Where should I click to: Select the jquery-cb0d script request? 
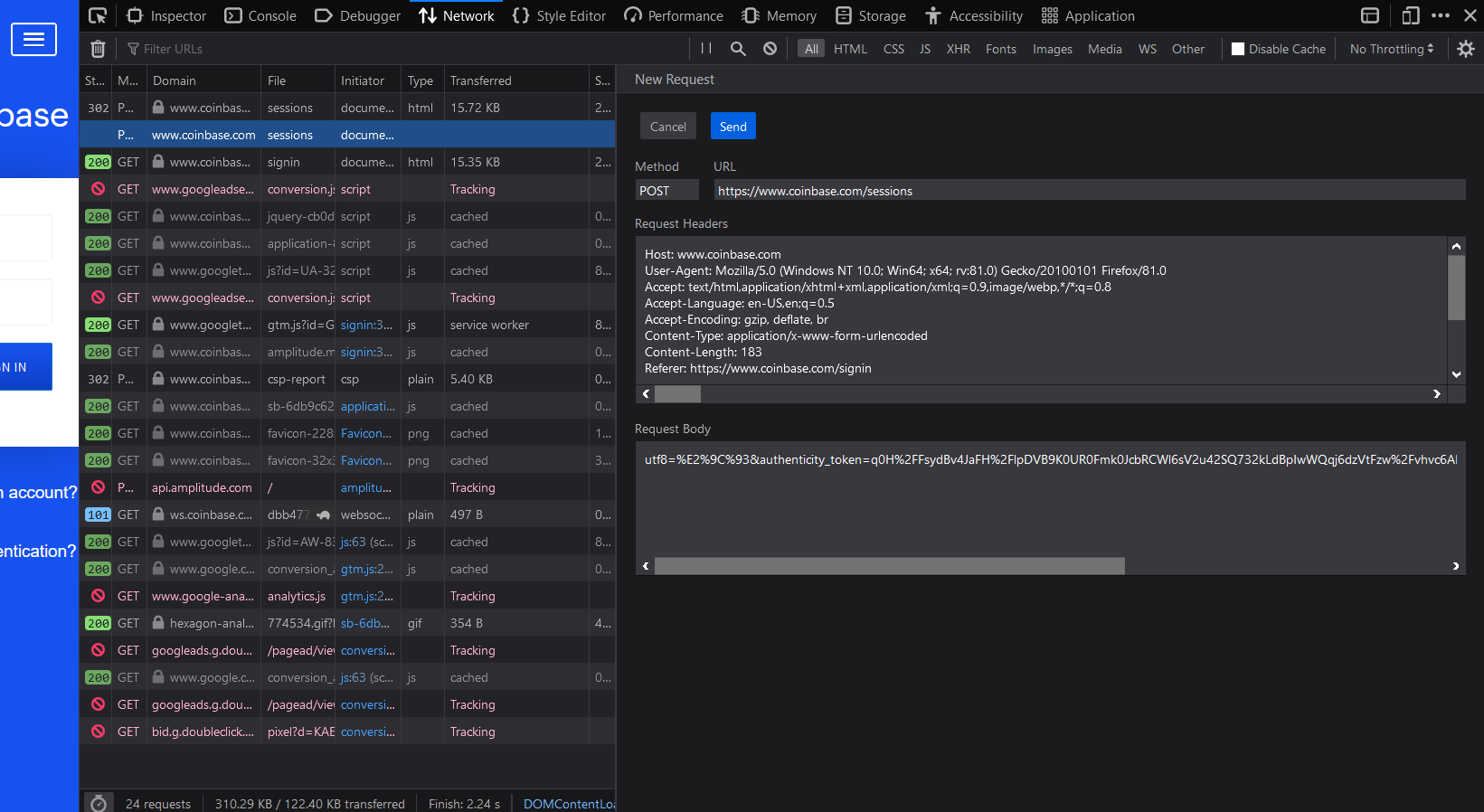[347, 216]
